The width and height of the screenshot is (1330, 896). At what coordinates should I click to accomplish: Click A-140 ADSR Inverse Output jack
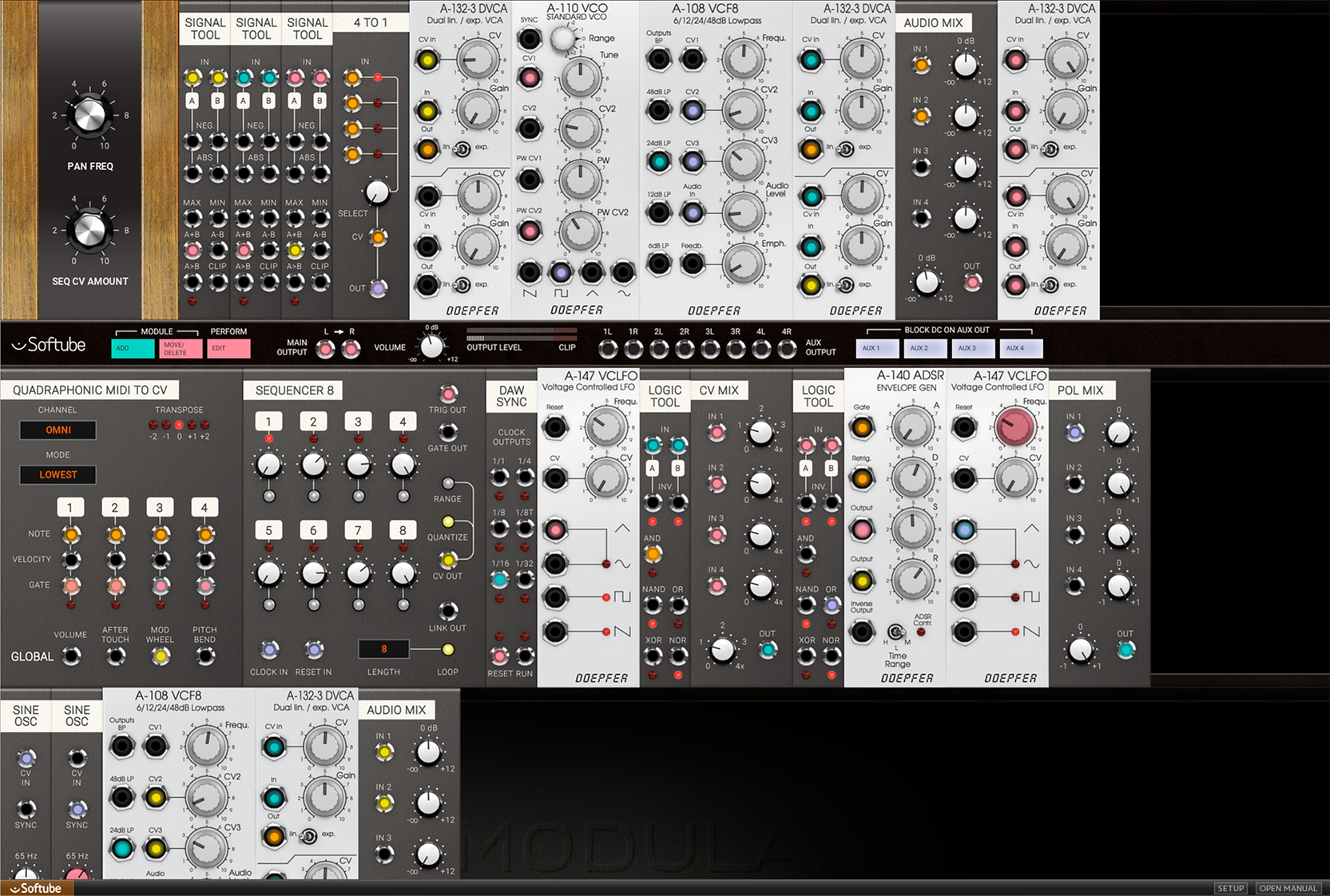tap(862, 632)
